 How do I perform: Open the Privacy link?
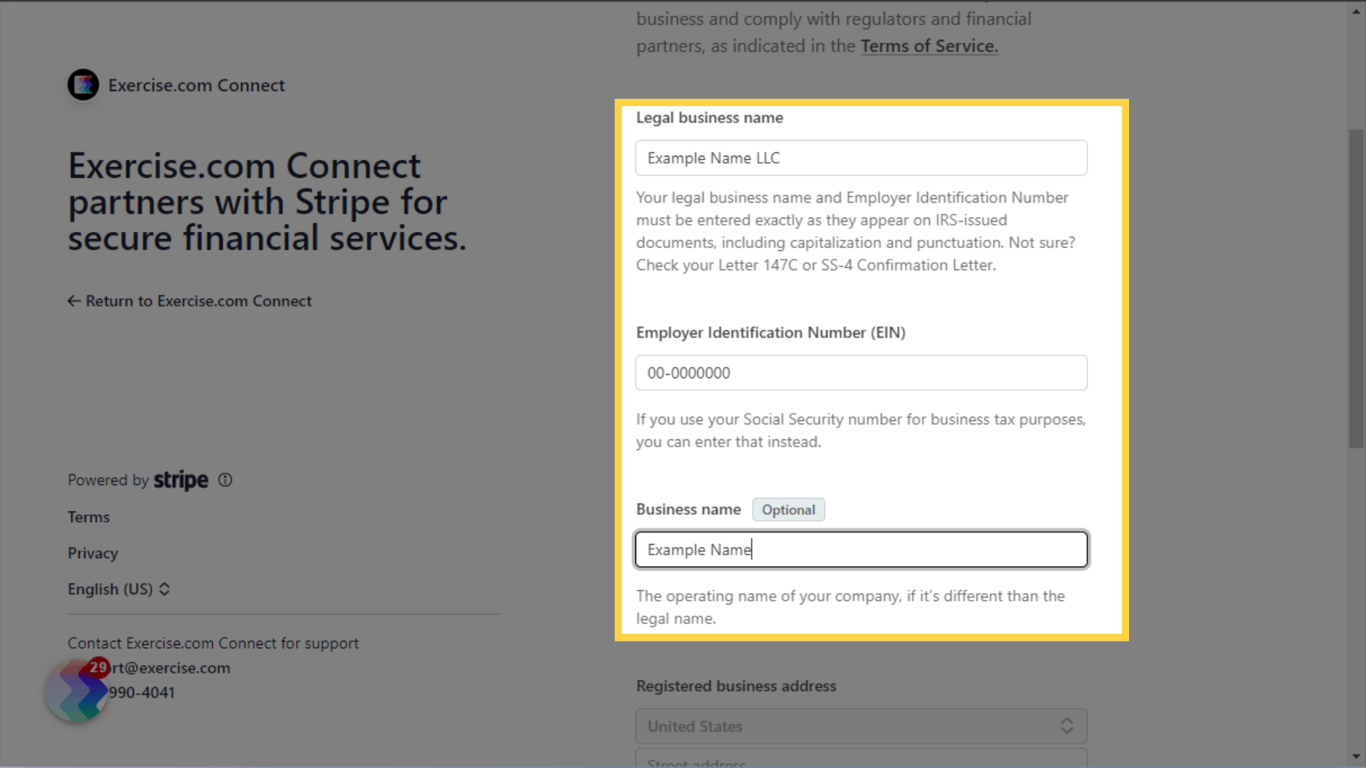[93, 553]
